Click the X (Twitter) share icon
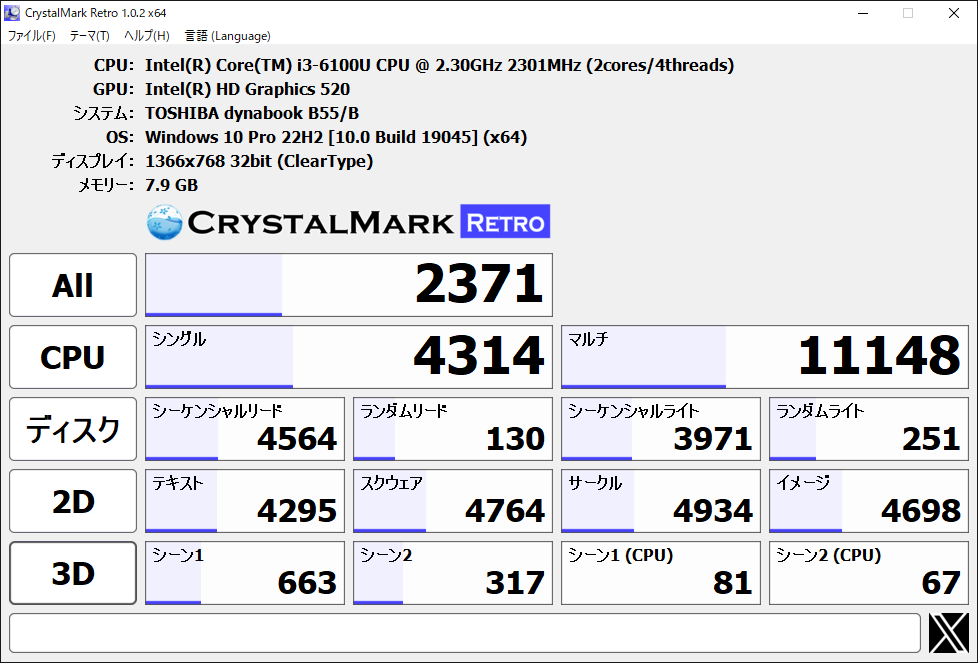Screen dimensions: 978x663 [x=948, y=633]
